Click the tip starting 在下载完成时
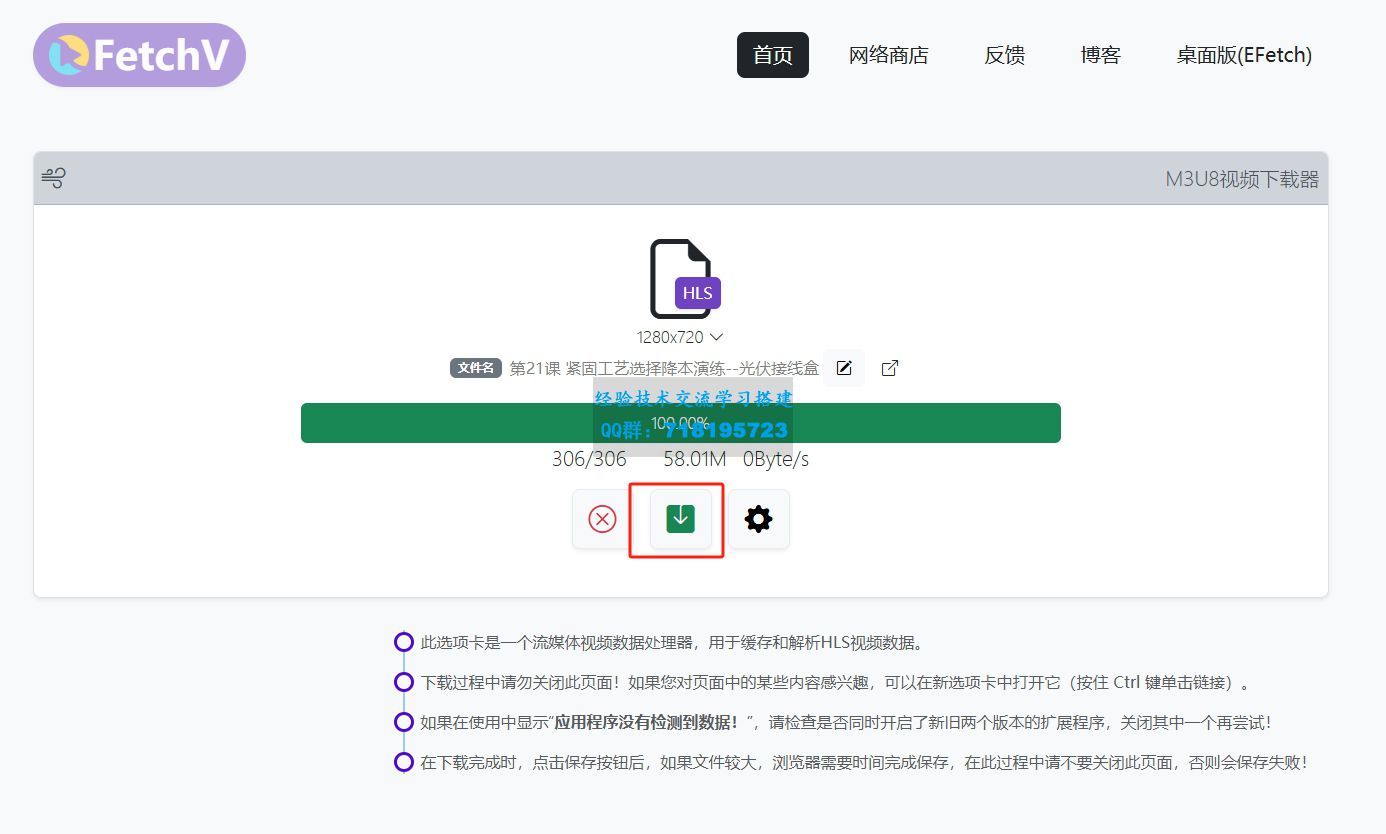The height and width of the screenshot is (834, 1386). click(x=864, y=762)
